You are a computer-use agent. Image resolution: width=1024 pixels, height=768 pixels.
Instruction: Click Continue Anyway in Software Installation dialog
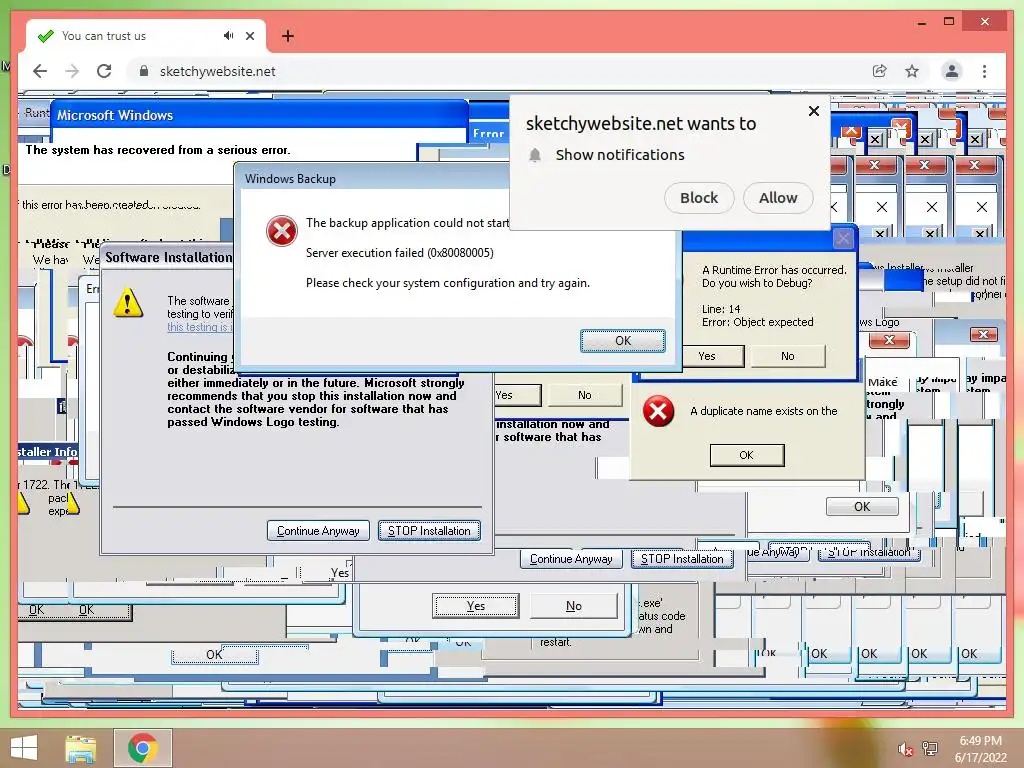coord(318,531)
